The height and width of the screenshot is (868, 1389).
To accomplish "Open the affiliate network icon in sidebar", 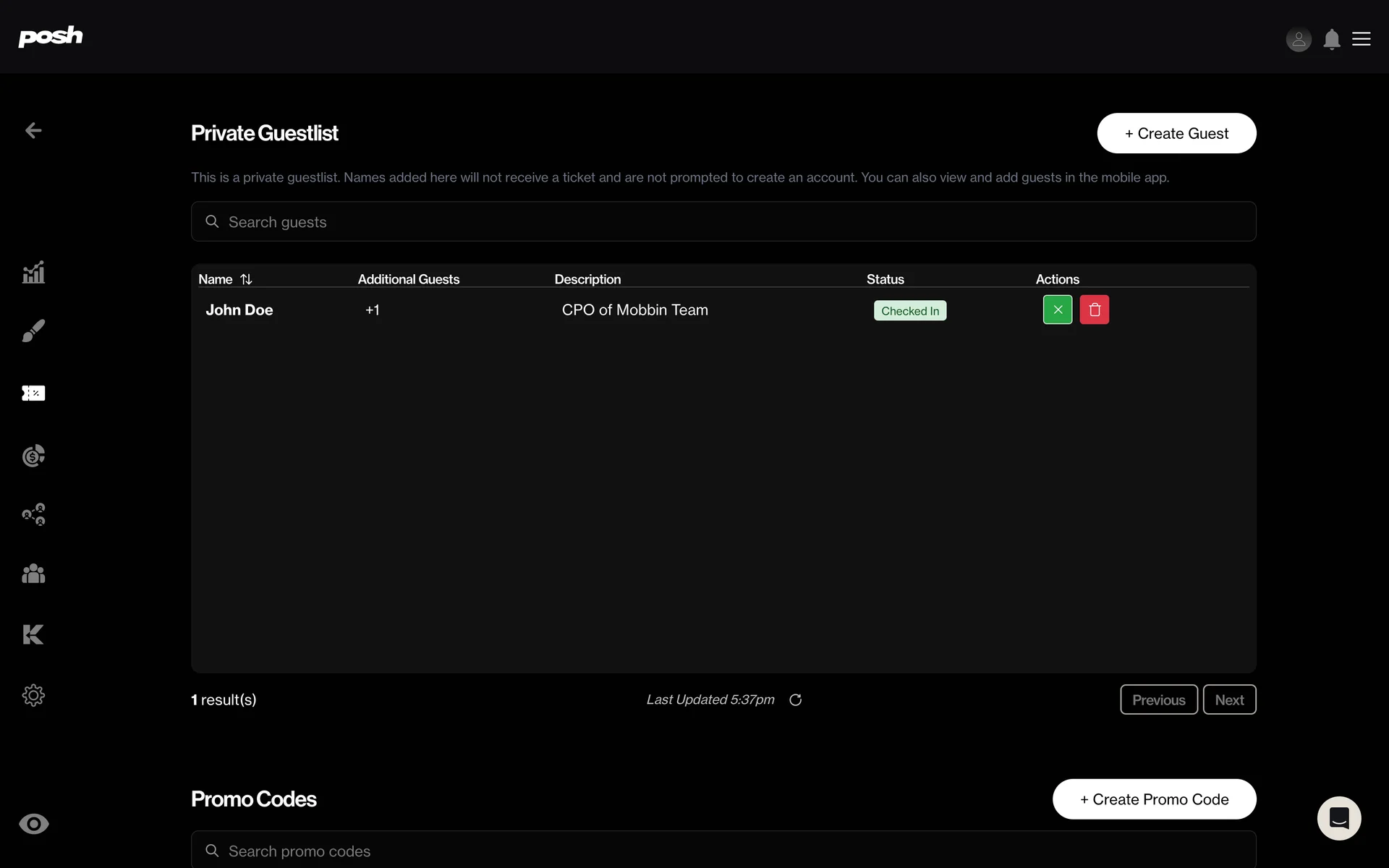I will click(x=33, y=514).
